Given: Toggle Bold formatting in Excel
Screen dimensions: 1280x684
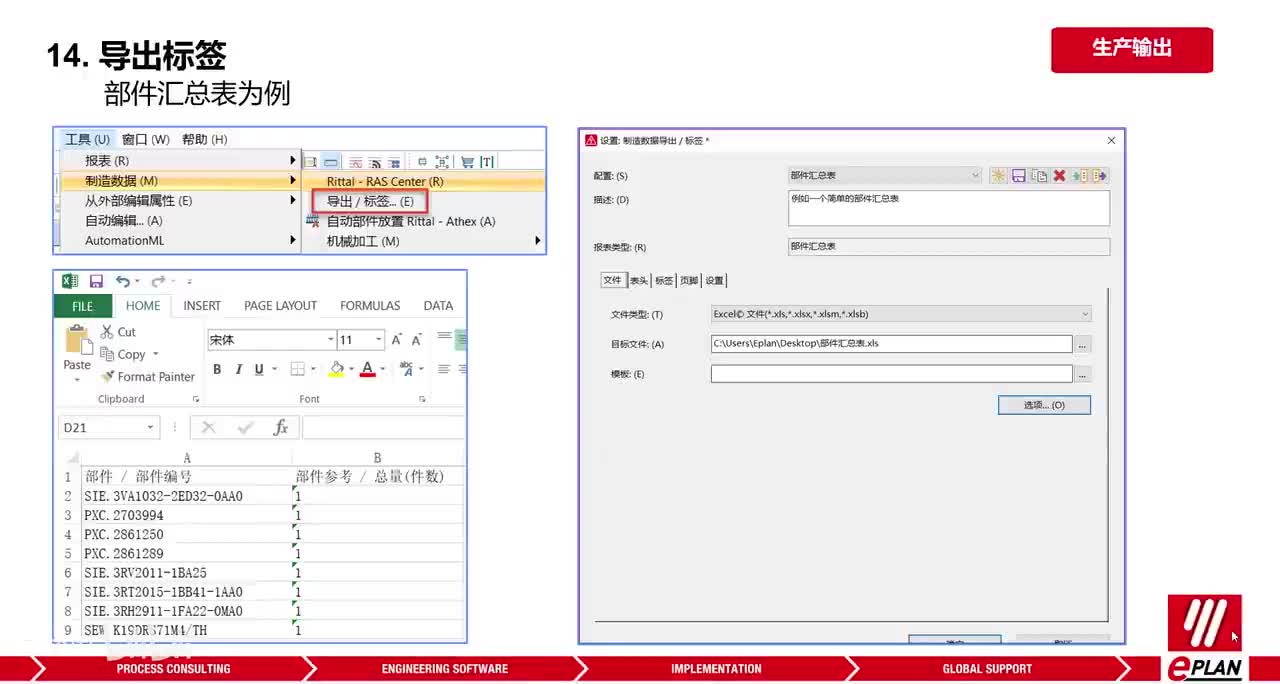Looking at the screenshot, I should click(217, 369).
